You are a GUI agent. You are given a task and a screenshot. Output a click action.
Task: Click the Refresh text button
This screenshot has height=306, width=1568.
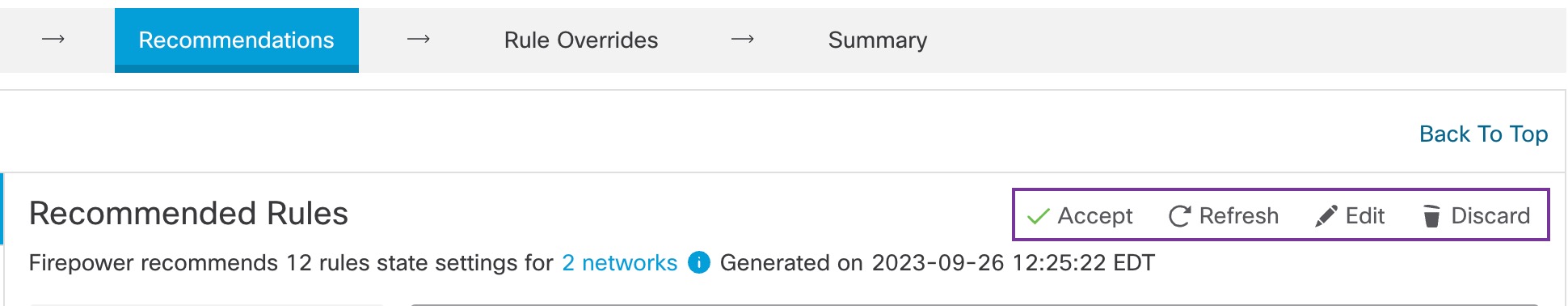point(1239,216)
